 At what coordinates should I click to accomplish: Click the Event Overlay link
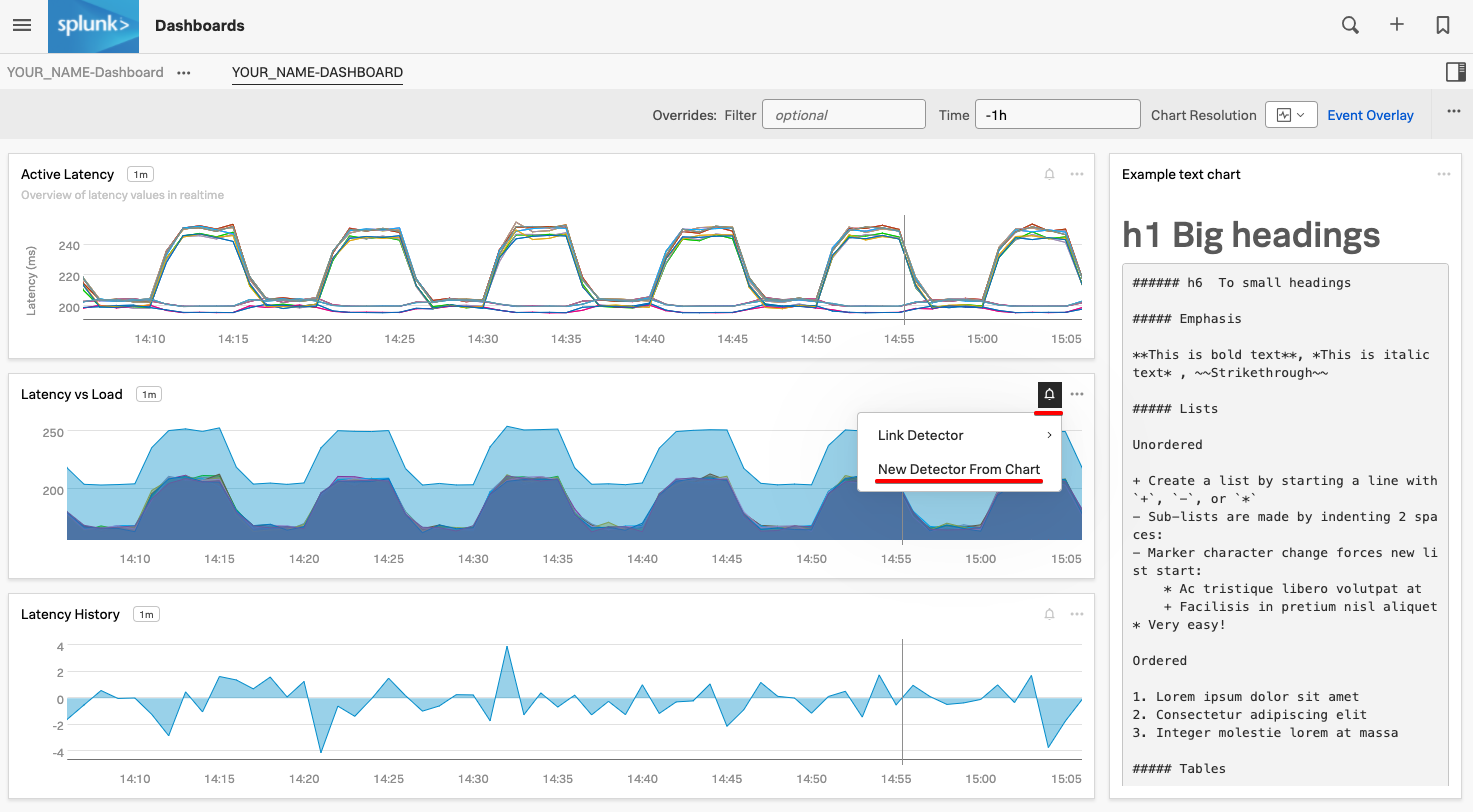[x=1370, y=115]
